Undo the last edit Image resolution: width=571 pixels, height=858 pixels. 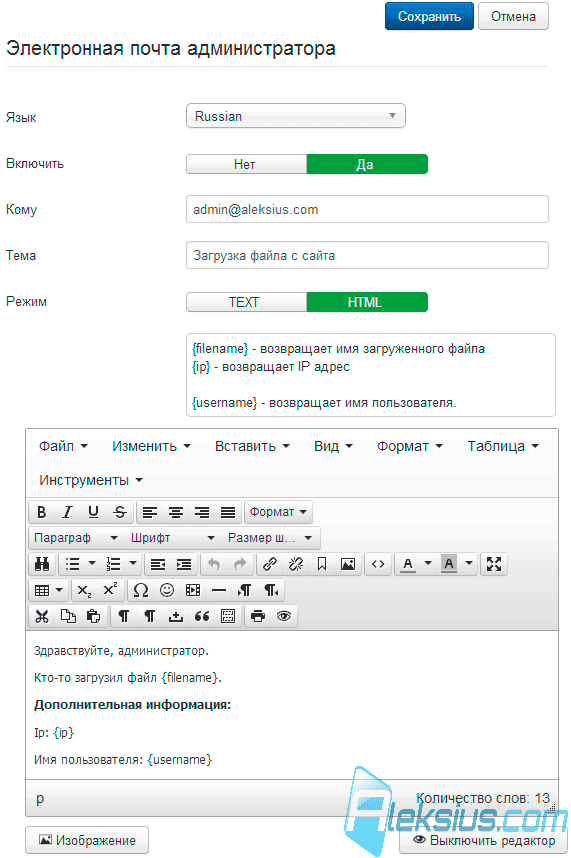(x=214, y=564)
